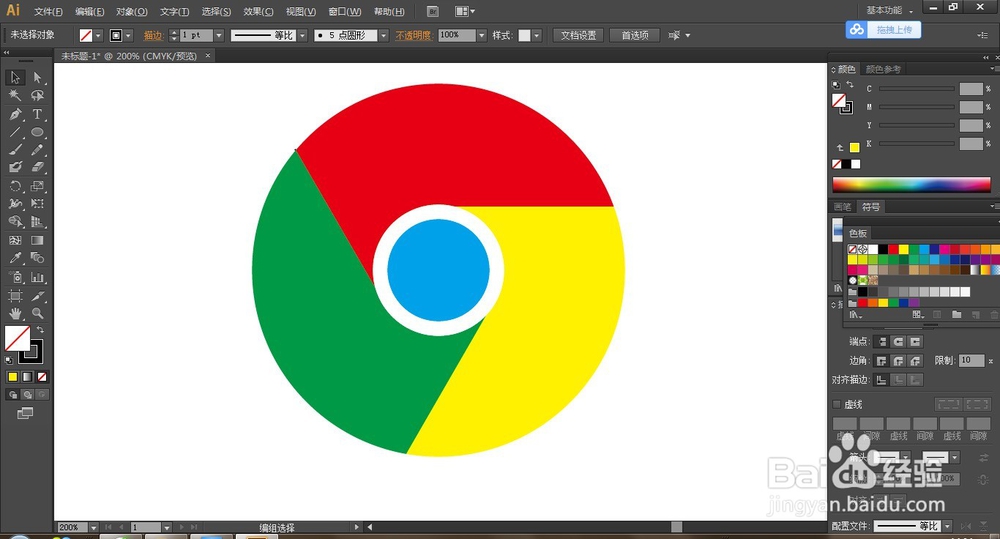Select the Direct Selection tool
The width and height of the screenshot is (1000, 539).
coord(37,77)
